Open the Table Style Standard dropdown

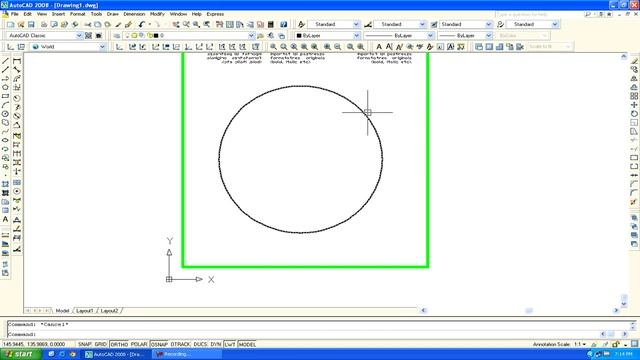click(x=489, y=24)
